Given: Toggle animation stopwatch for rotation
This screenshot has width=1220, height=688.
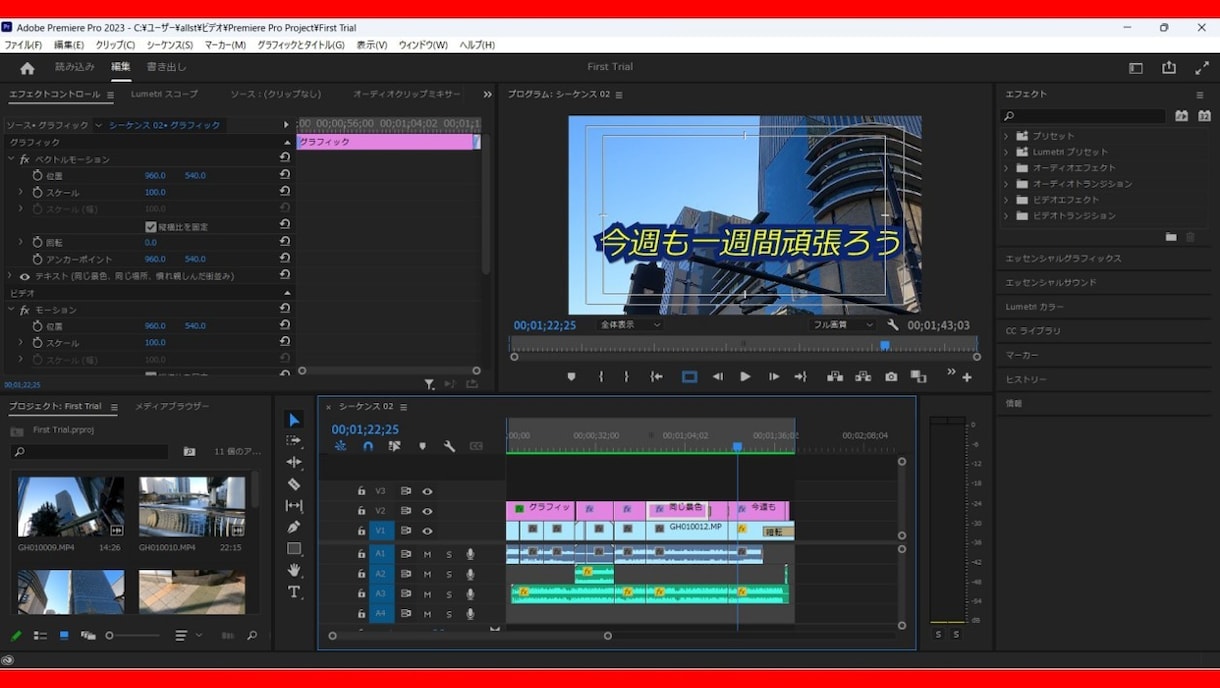Looking at the screenshot, I should pos(38,242).
